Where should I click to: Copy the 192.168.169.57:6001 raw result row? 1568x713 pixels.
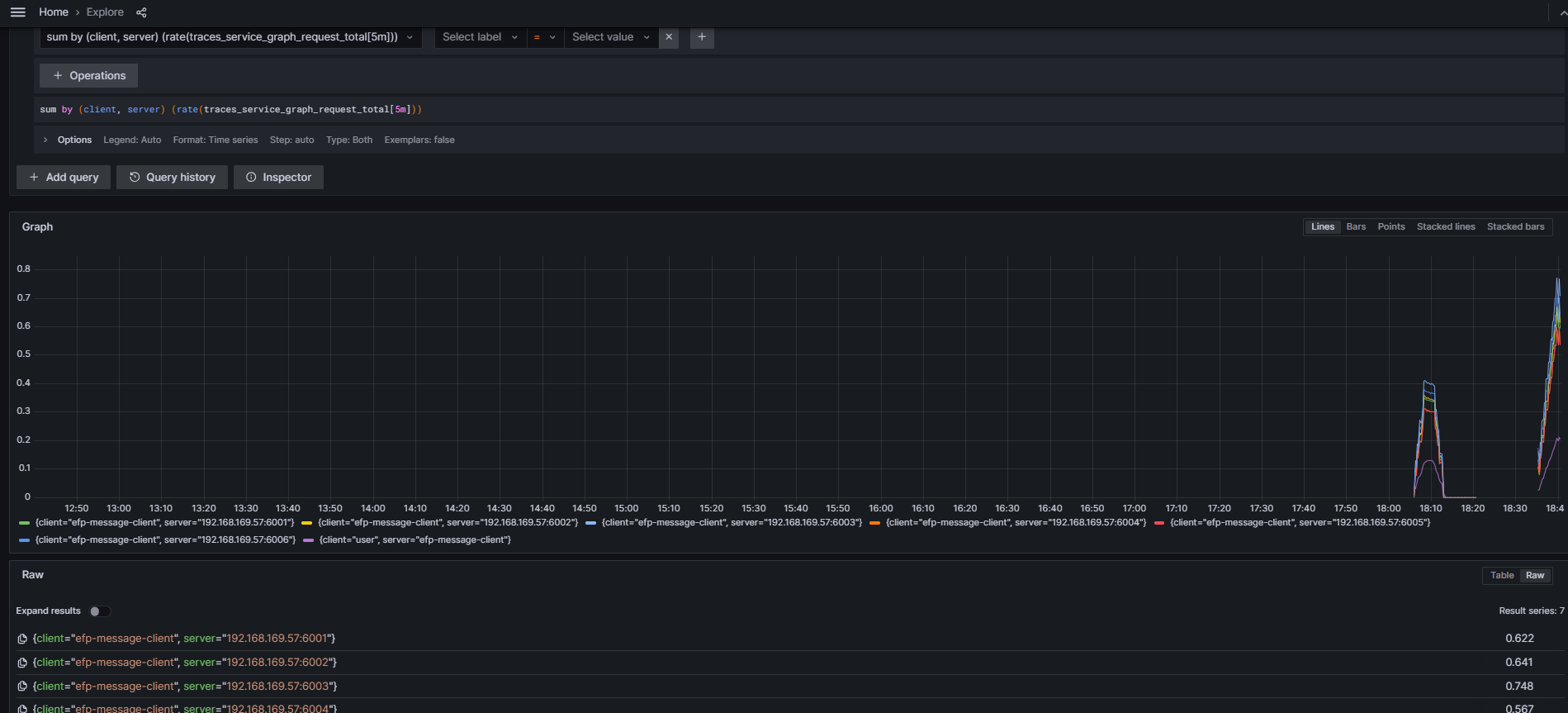pos(22,639)
